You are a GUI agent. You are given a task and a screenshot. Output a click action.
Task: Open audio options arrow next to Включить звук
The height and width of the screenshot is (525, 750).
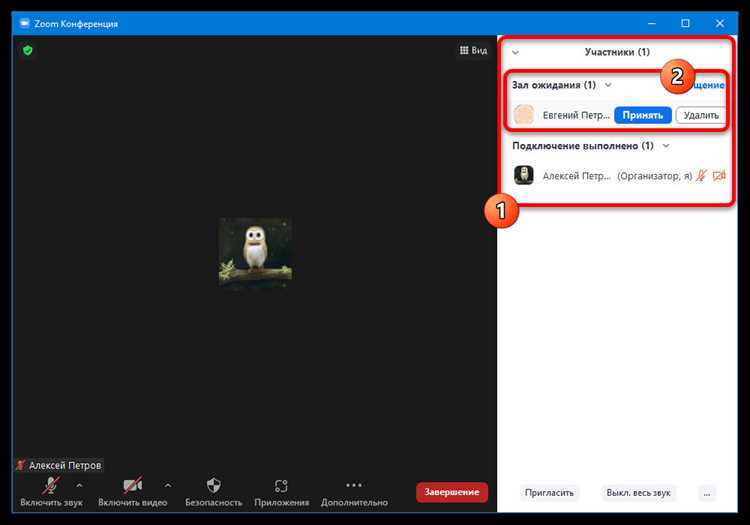(79, 485)
